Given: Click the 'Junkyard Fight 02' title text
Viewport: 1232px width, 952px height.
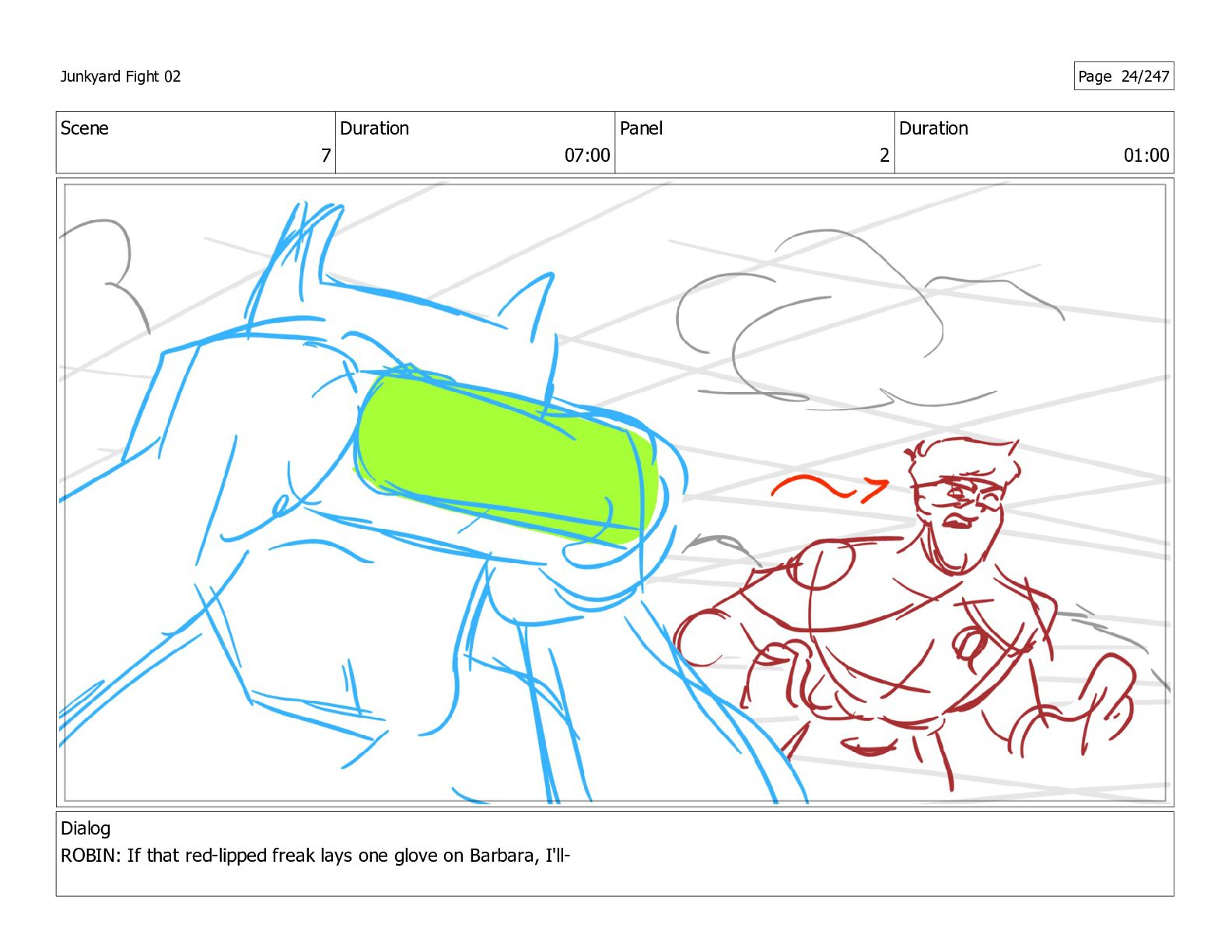Looking at the screenshot, I should pos(121,76).
